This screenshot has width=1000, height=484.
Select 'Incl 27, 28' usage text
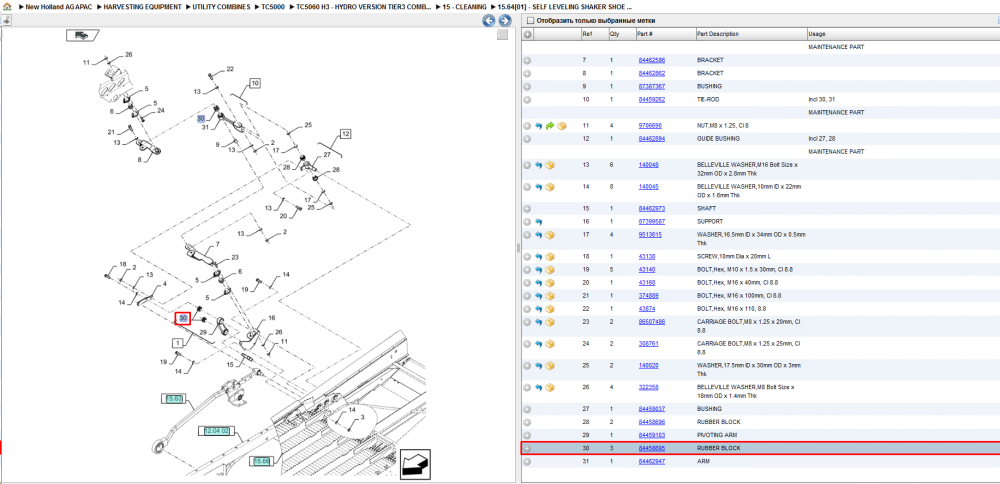point(821,139)
